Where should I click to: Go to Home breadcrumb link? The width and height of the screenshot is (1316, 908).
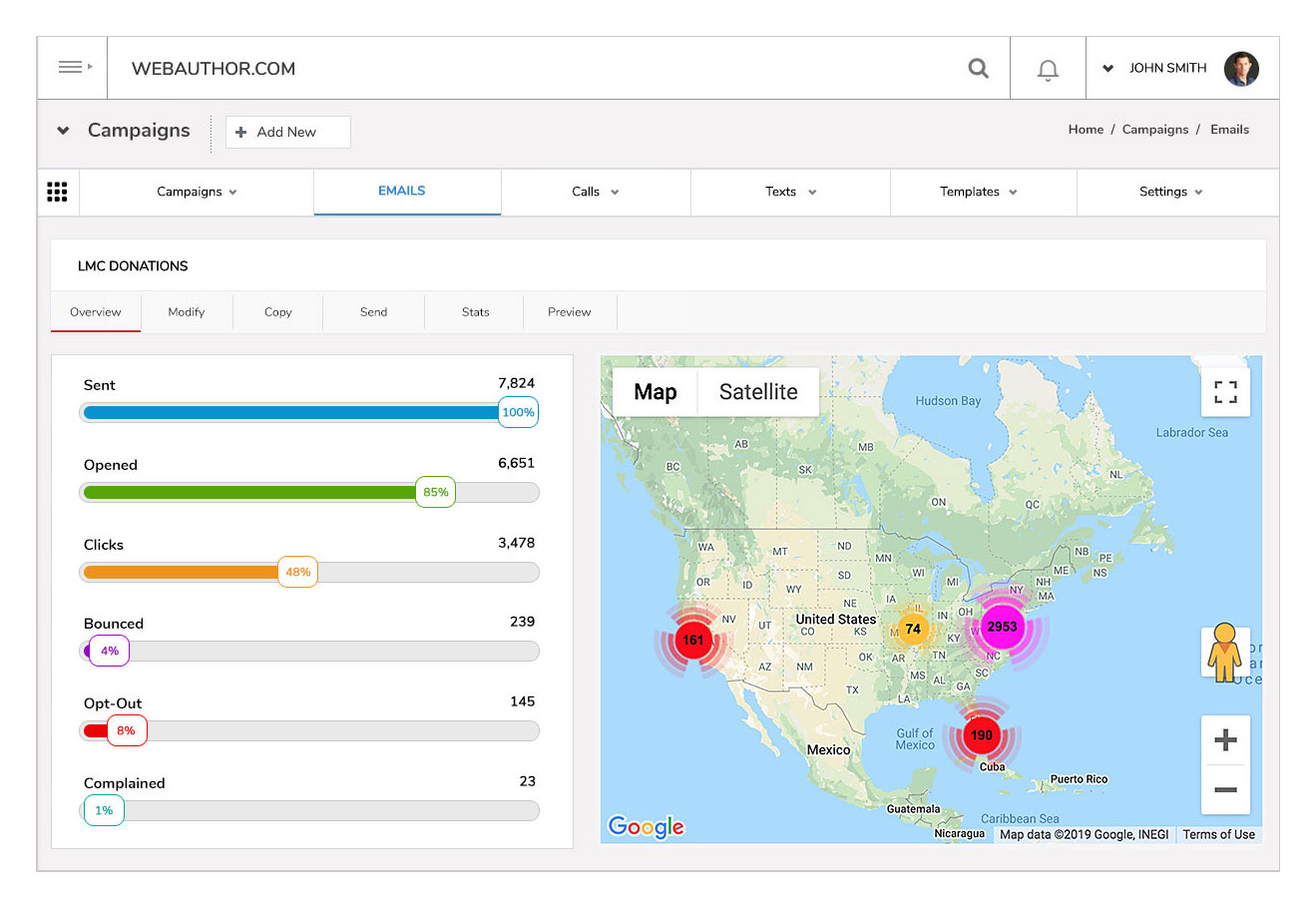1086,130
